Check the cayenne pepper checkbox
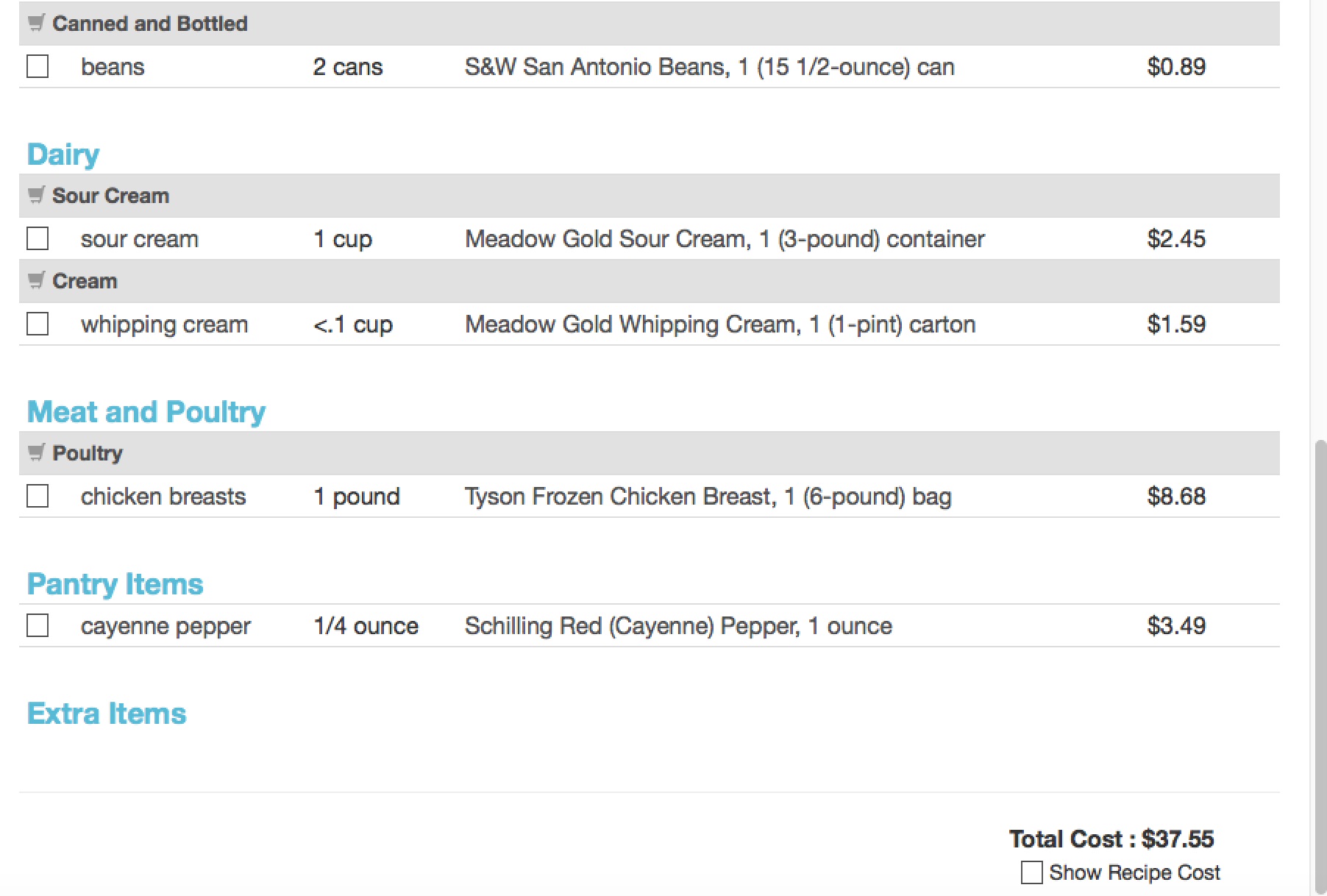 tap(38, 625)
